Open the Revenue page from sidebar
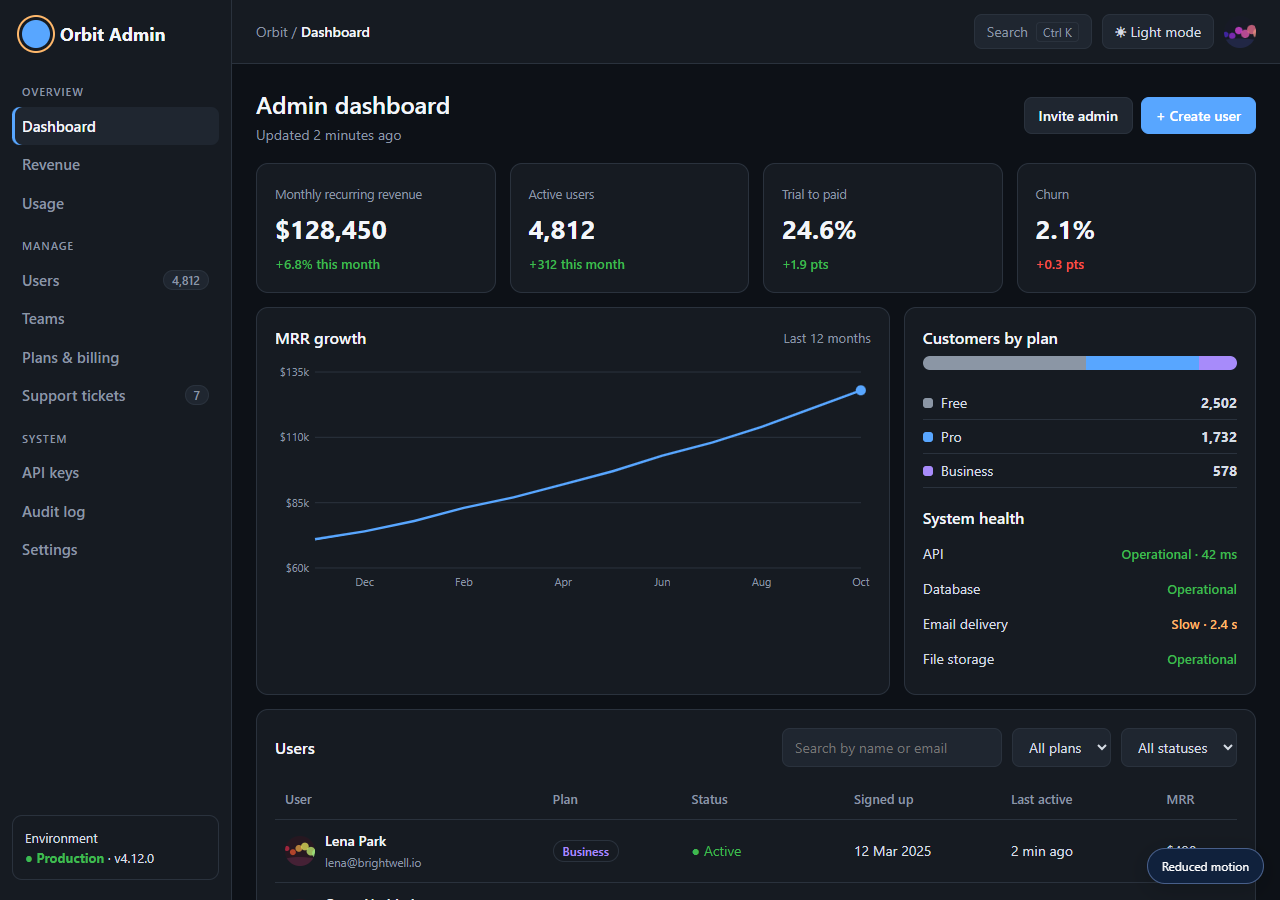The width and height of the screenshot is (1280, 900). (x=116, y=165)
